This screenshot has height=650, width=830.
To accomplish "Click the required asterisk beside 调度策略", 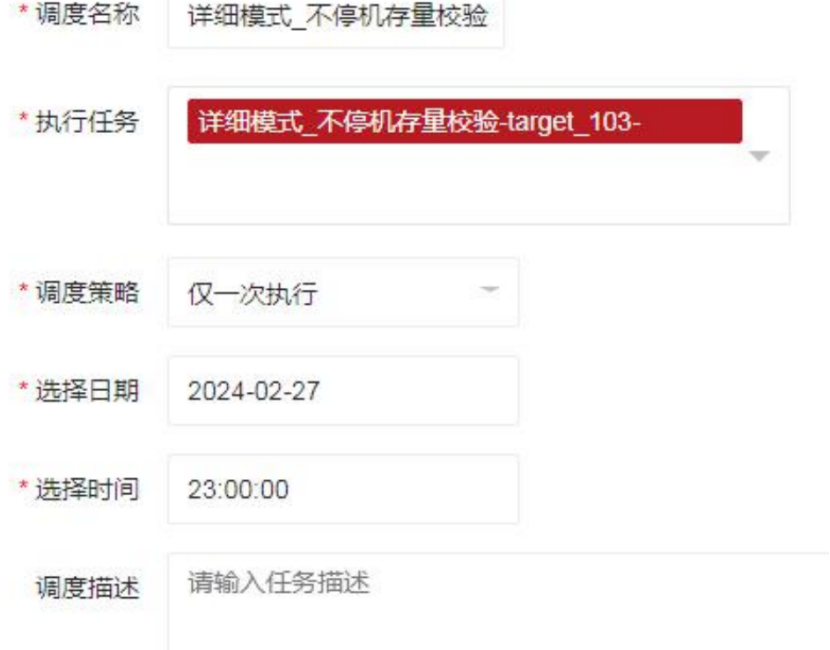I will 23,288.
